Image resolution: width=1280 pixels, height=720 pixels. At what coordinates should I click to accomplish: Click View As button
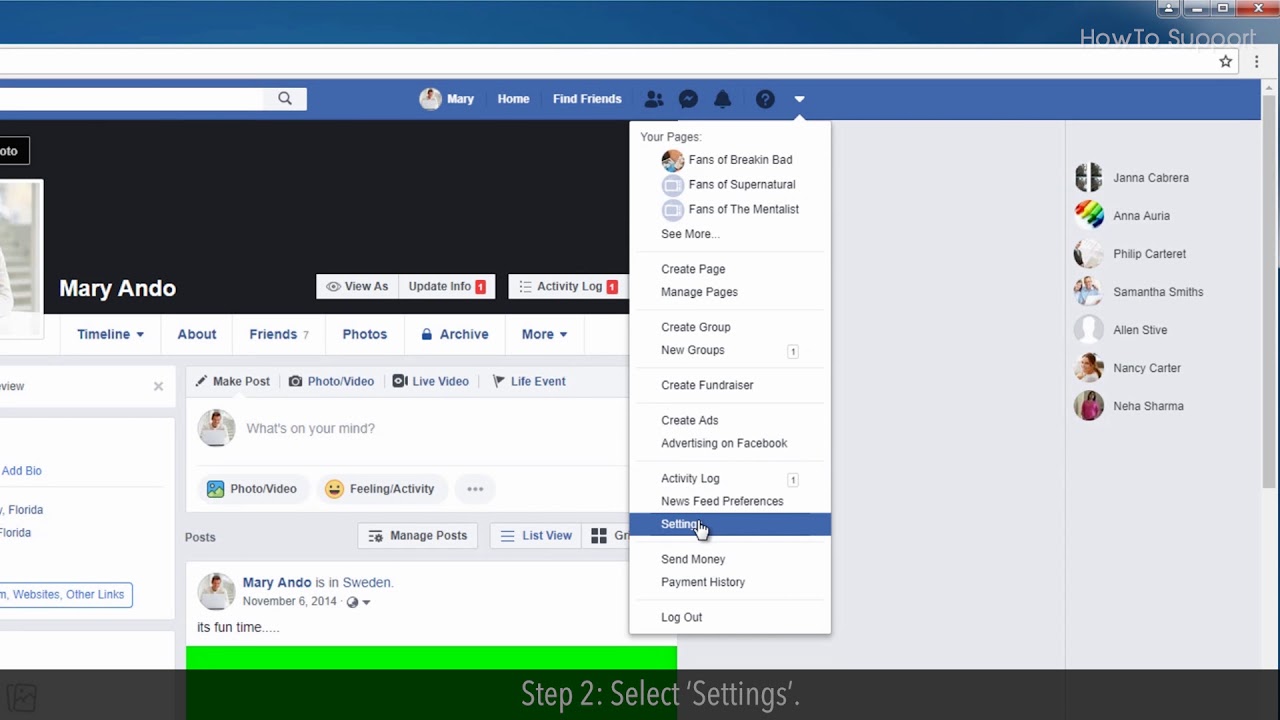(x=357, y=286)
